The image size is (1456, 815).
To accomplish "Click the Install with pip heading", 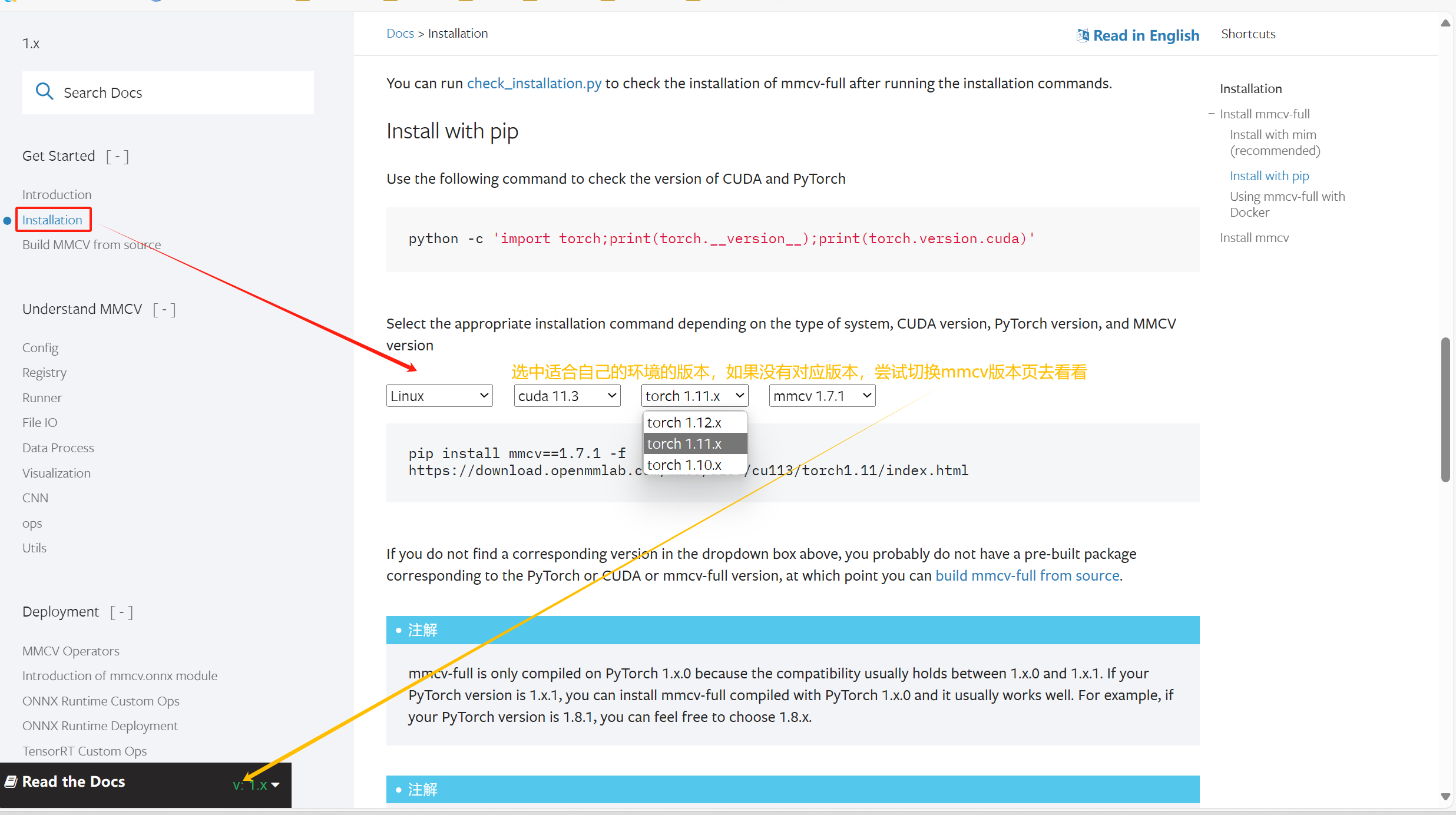I will point(452,131).
